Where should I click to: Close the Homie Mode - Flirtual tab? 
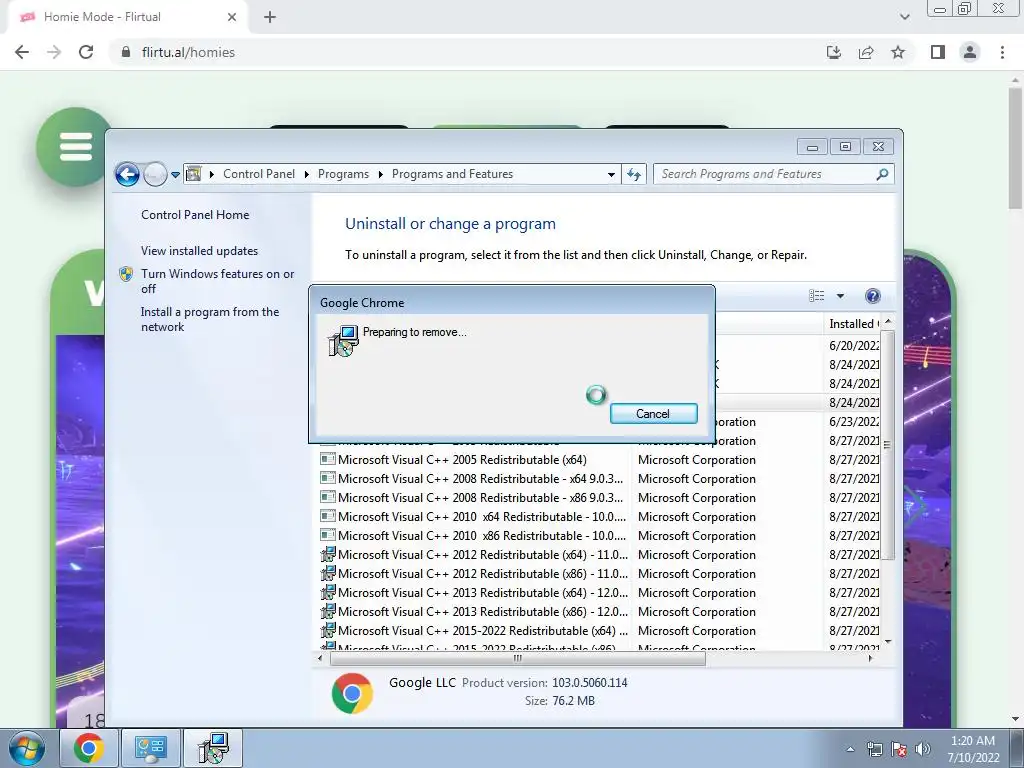(232, 17)
